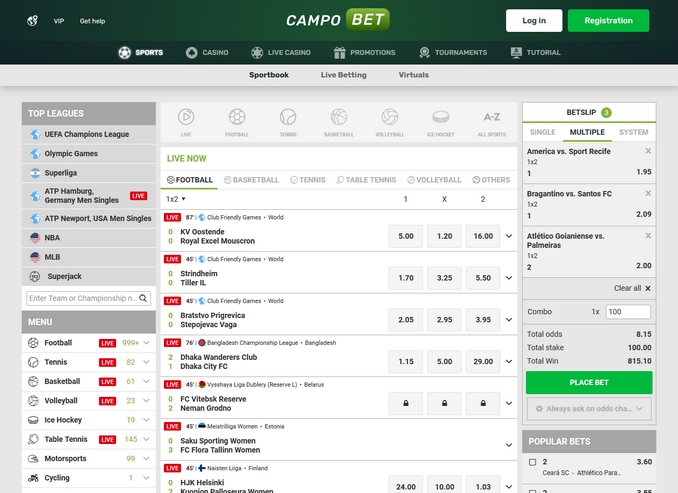Image resolution: width=678 pixels, height=493 pixels.
Task: Show live Table Tennis matches tab
Action: 366,180
